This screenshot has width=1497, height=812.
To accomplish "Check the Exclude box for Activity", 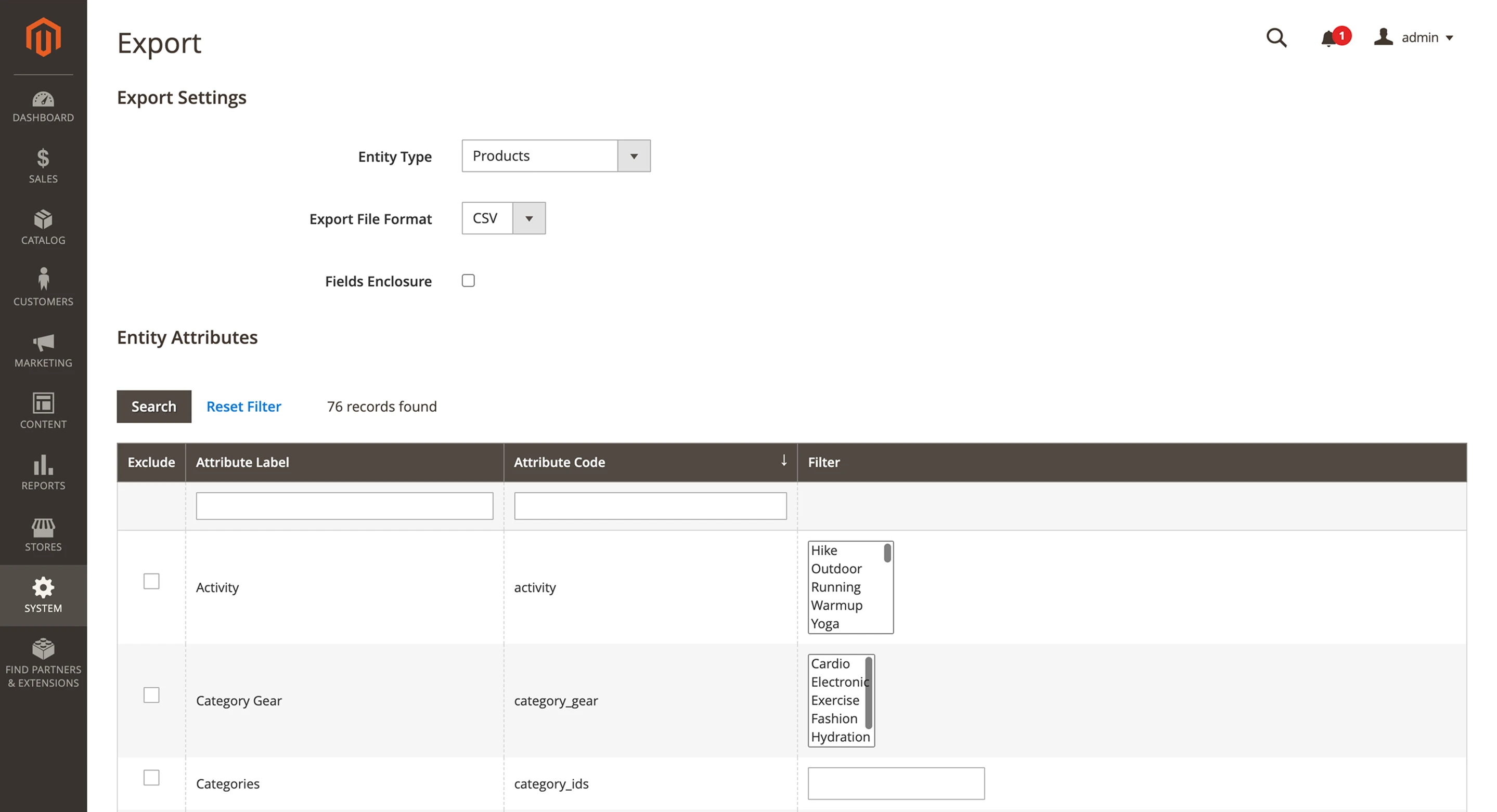I will pyautogui.click(x=151, y=580).
